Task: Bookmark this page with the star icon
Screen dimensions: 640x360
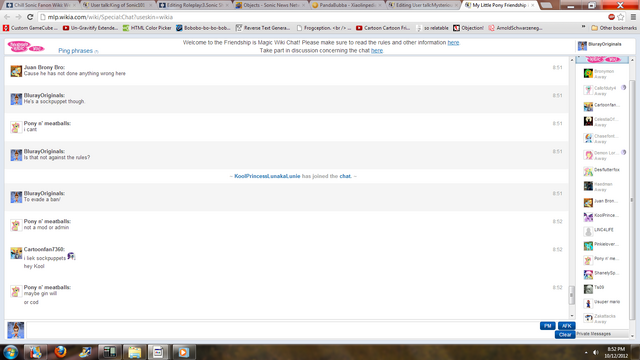Action: pyautogui.click(x=621, y=17)
